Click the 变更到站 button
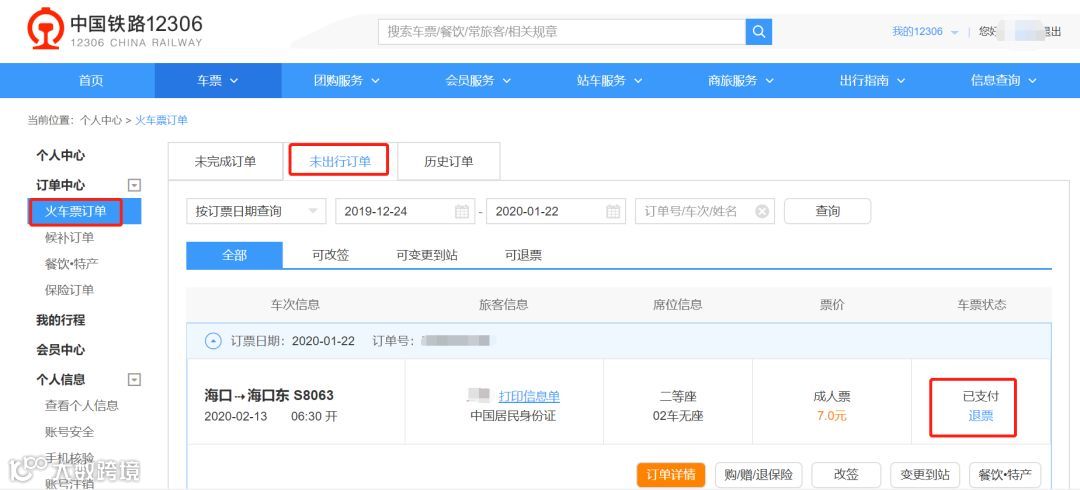Screen dimensions: 1080x490 pos(925,475)
